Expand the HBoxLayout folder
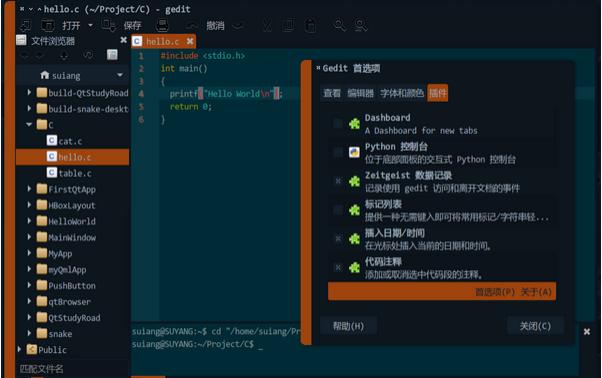Viewport: 602px width, 378px height. pos(29,205)
